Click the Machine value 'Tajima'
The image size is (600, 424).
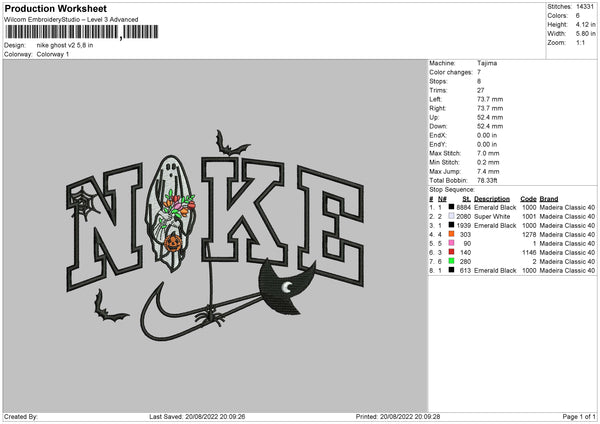[x=487, y=63]
